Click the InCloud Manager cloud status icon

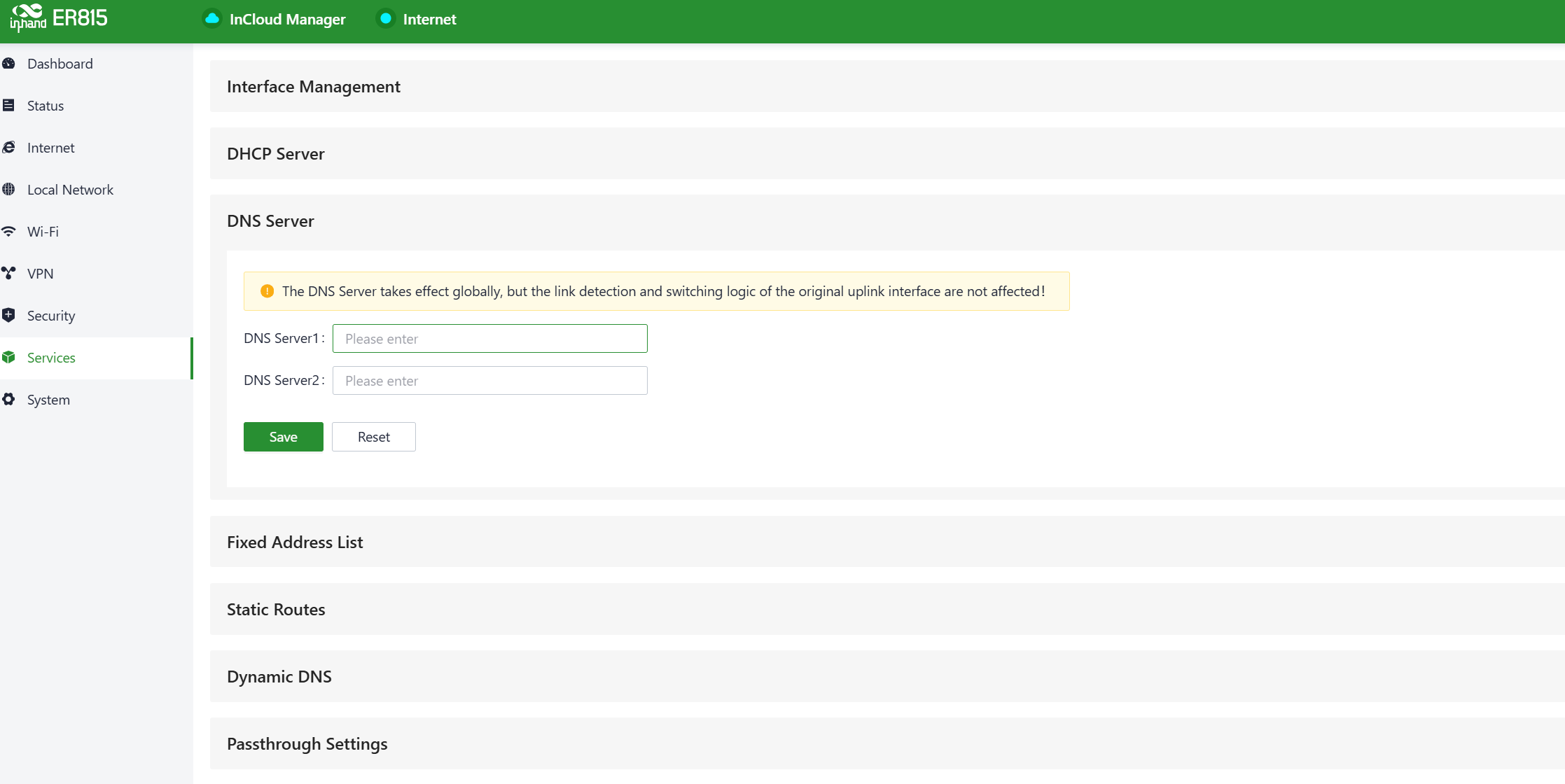(211, 19)
